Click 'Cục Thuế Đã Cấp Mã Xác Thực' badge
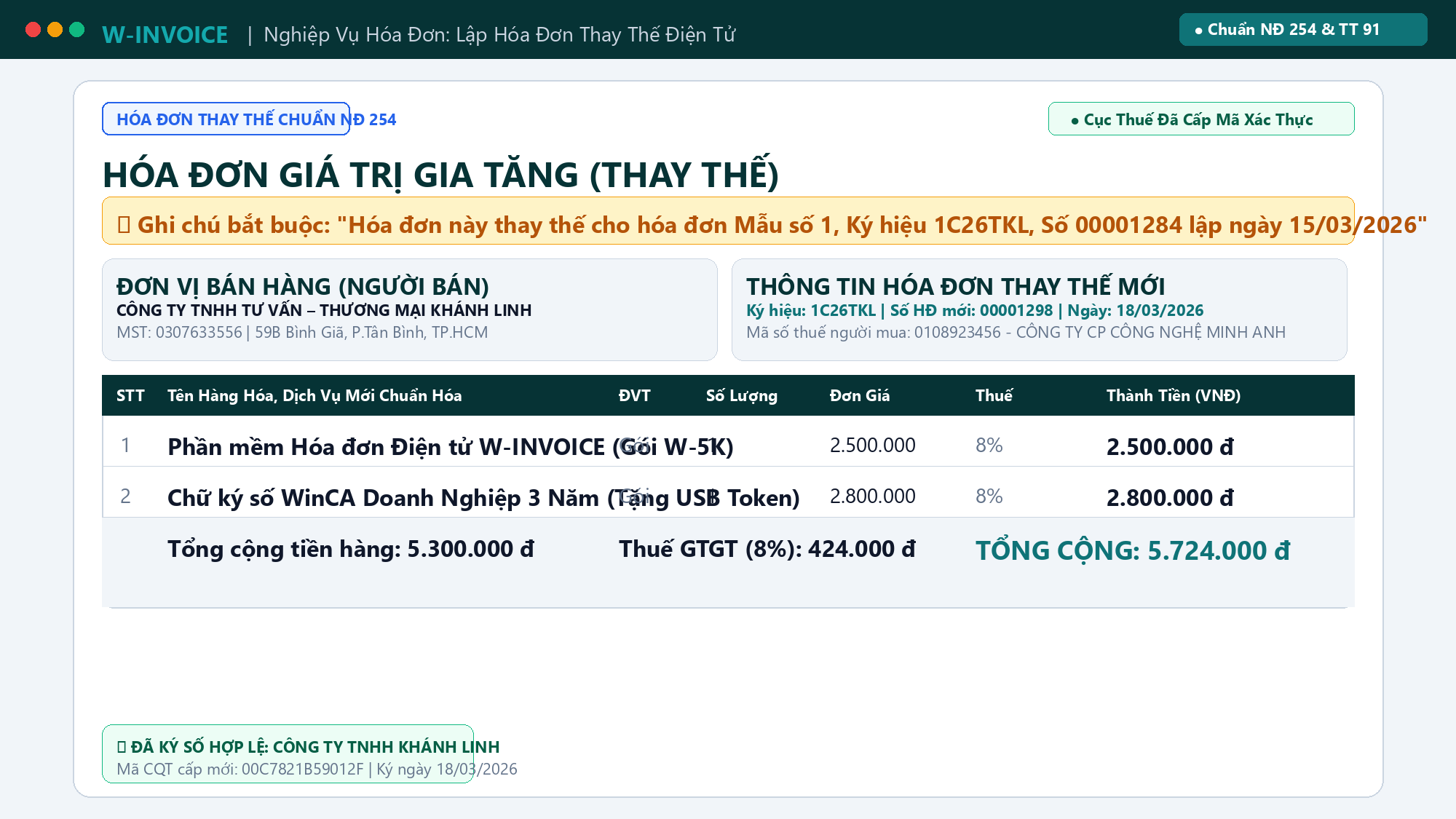The height and width of the screenshot is (819, 1456). pos(1201,119)
